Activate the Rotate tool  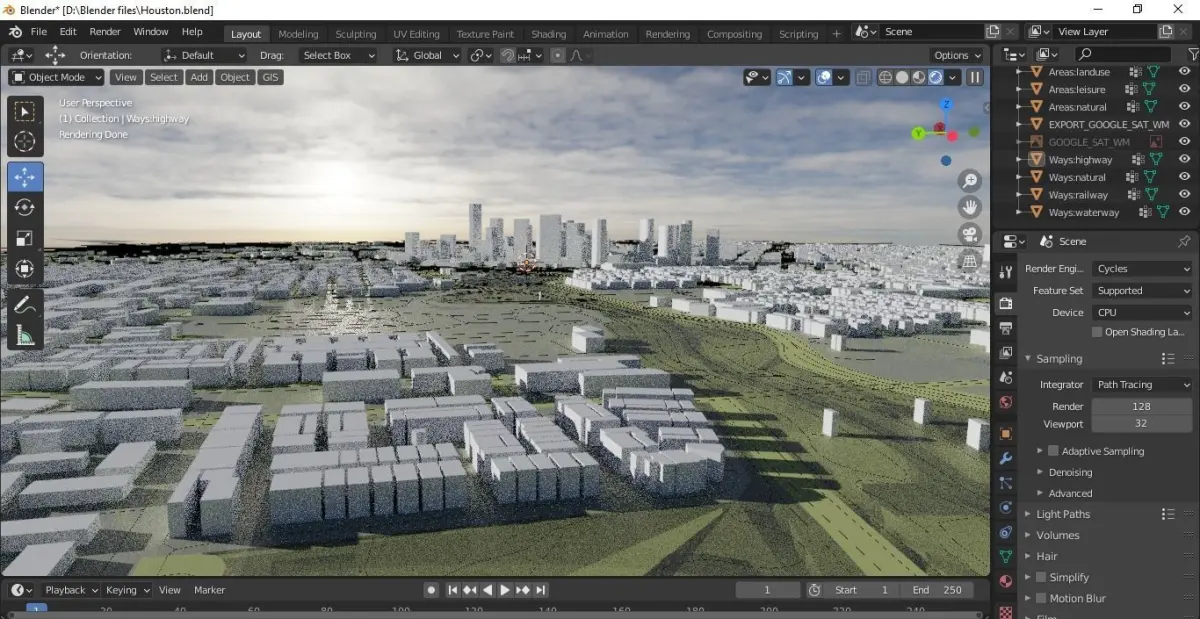[x=25, y=207]
